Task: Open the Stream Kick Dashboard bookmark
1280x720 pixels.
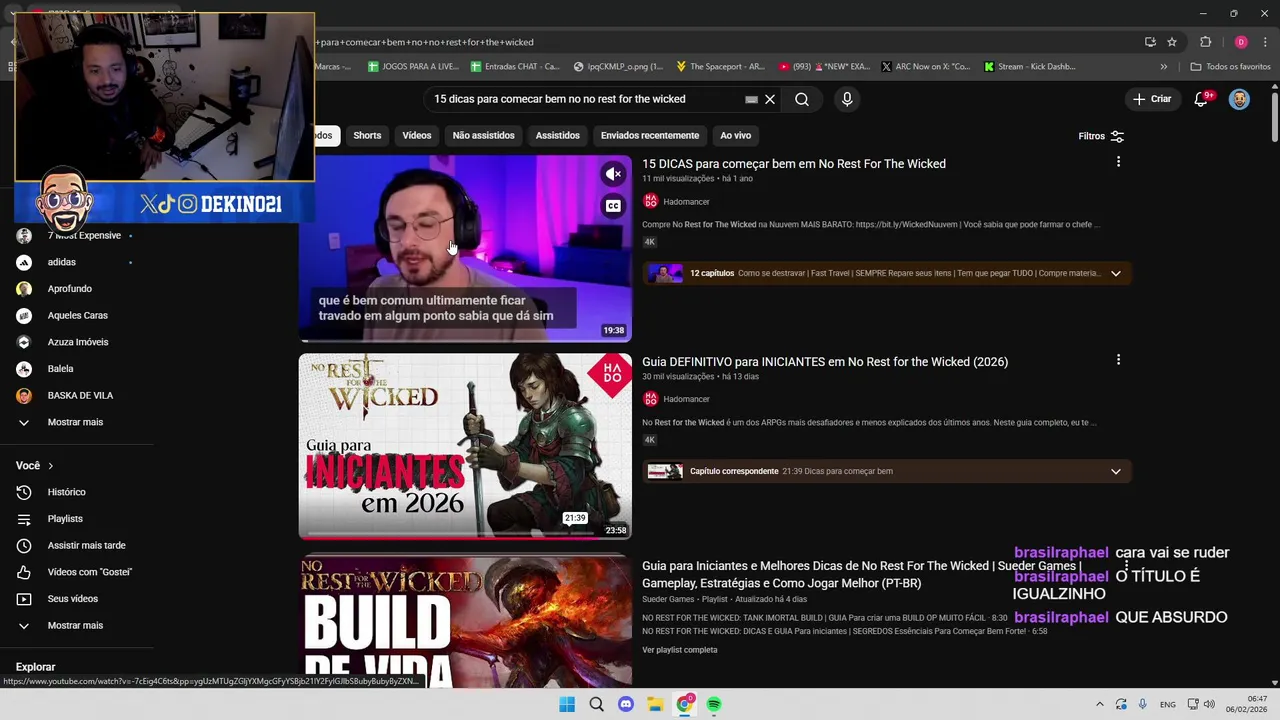Action: tap(1029, 66)
